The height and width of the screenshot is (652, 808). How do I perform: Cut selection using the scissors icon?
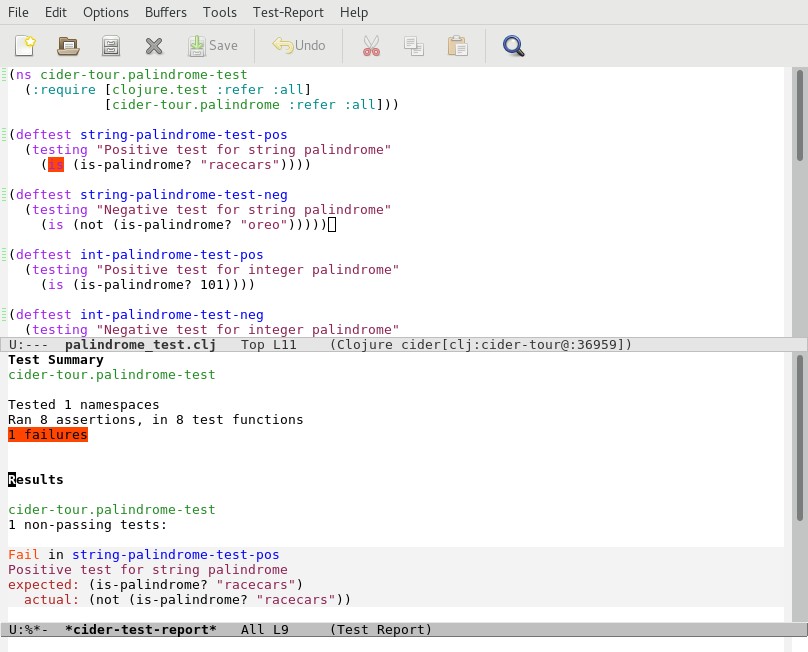[371, 45]
